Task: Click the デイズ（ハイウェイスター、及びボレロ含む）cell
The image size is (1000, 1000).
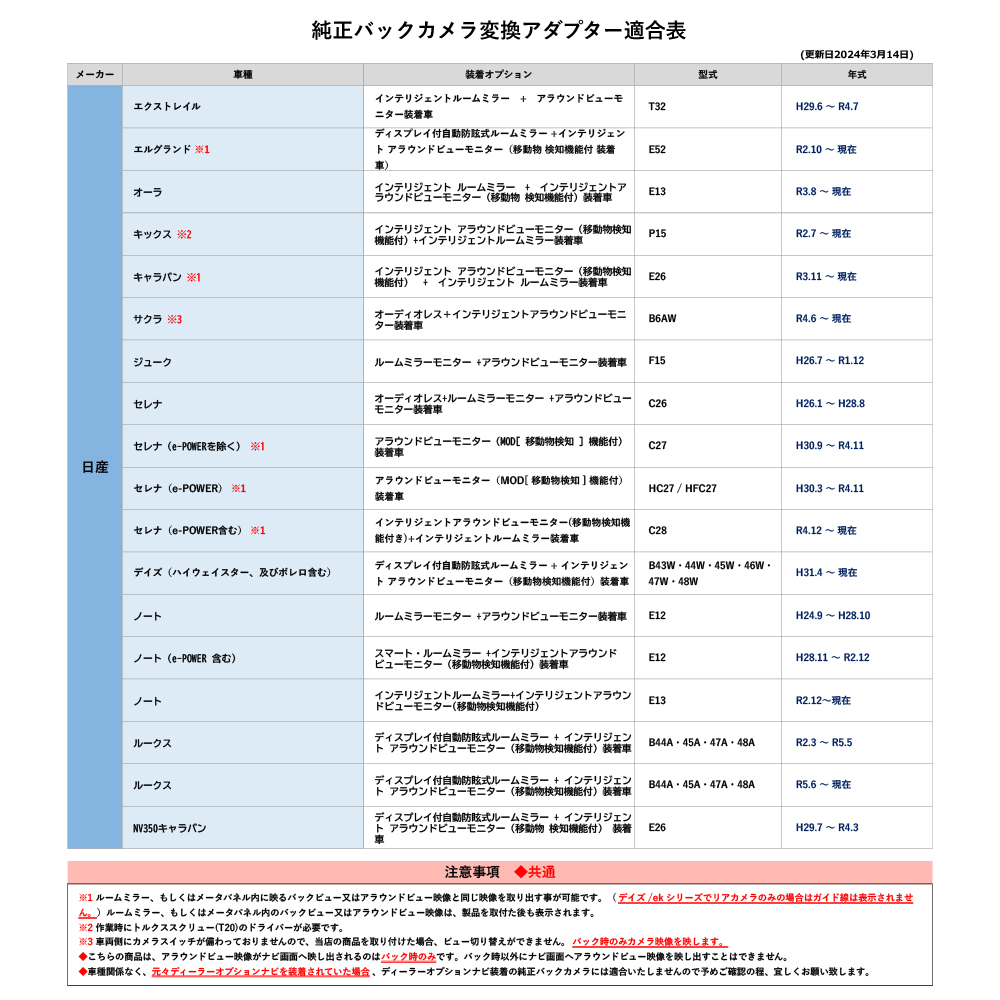Action: (x=243, y=573)
